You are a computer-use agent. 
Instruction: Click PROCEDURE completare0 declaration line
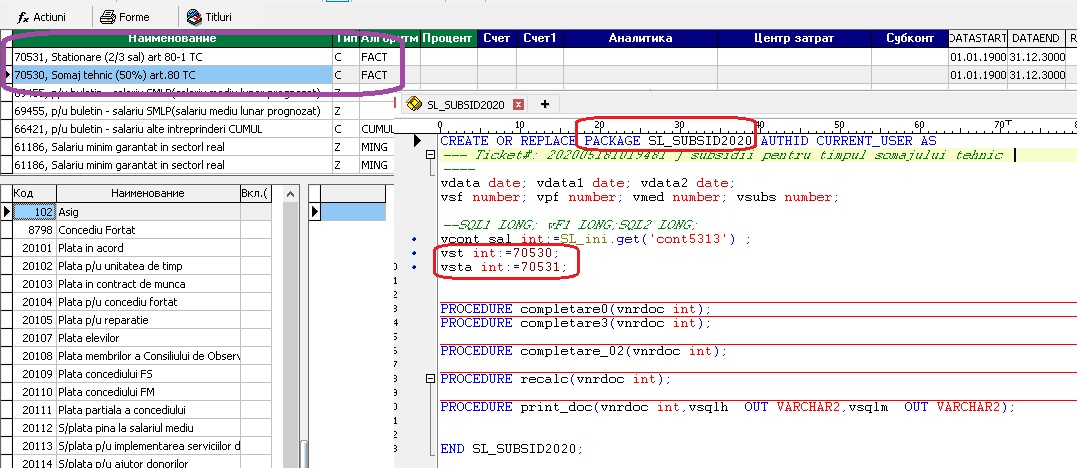(576, 309)
